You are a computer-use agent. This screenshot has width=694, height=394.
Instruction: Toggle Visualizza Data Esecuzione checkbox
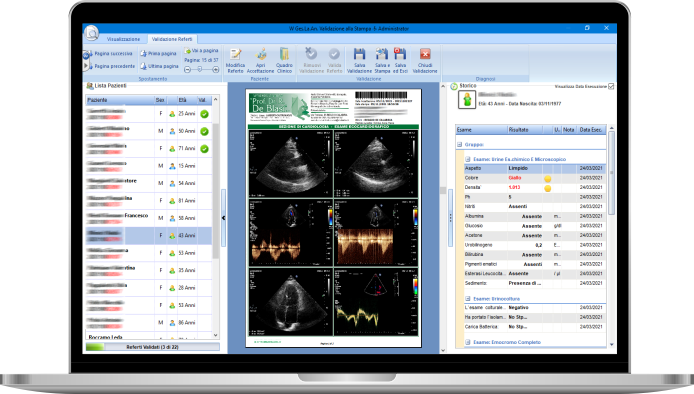pos(611,86)
